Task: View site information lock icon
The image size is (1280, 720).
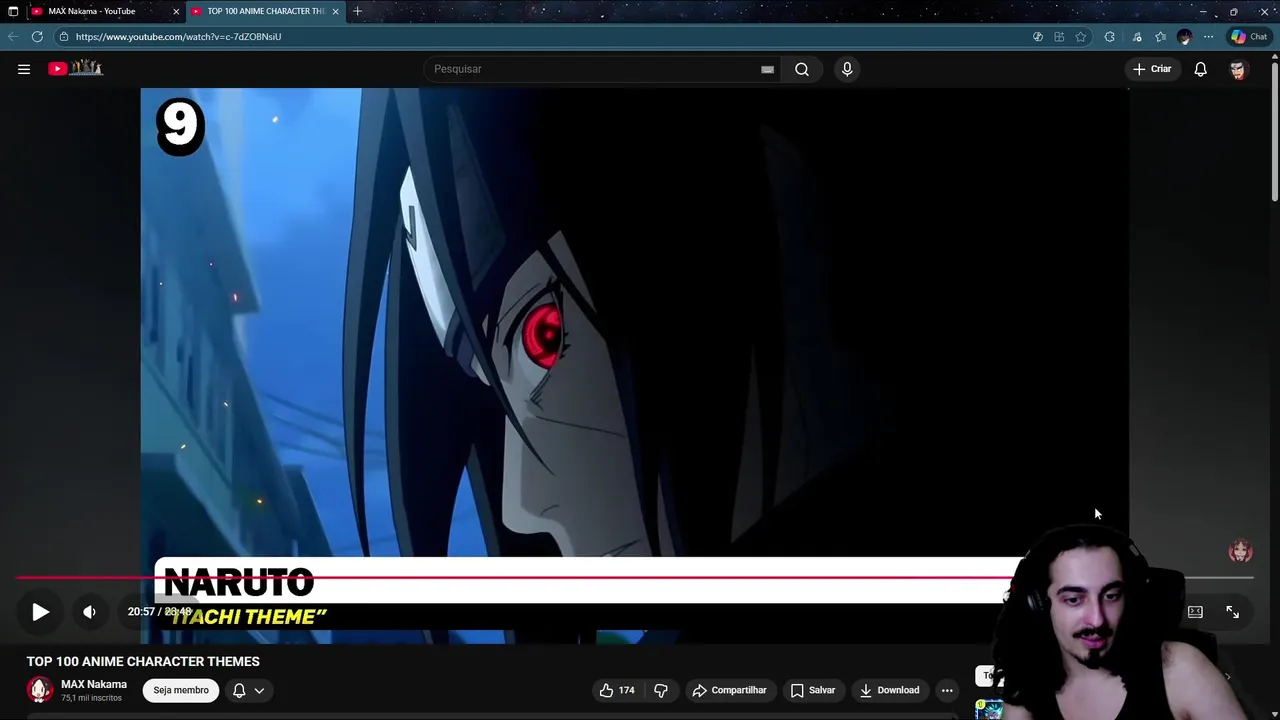Action: (63, 37)
